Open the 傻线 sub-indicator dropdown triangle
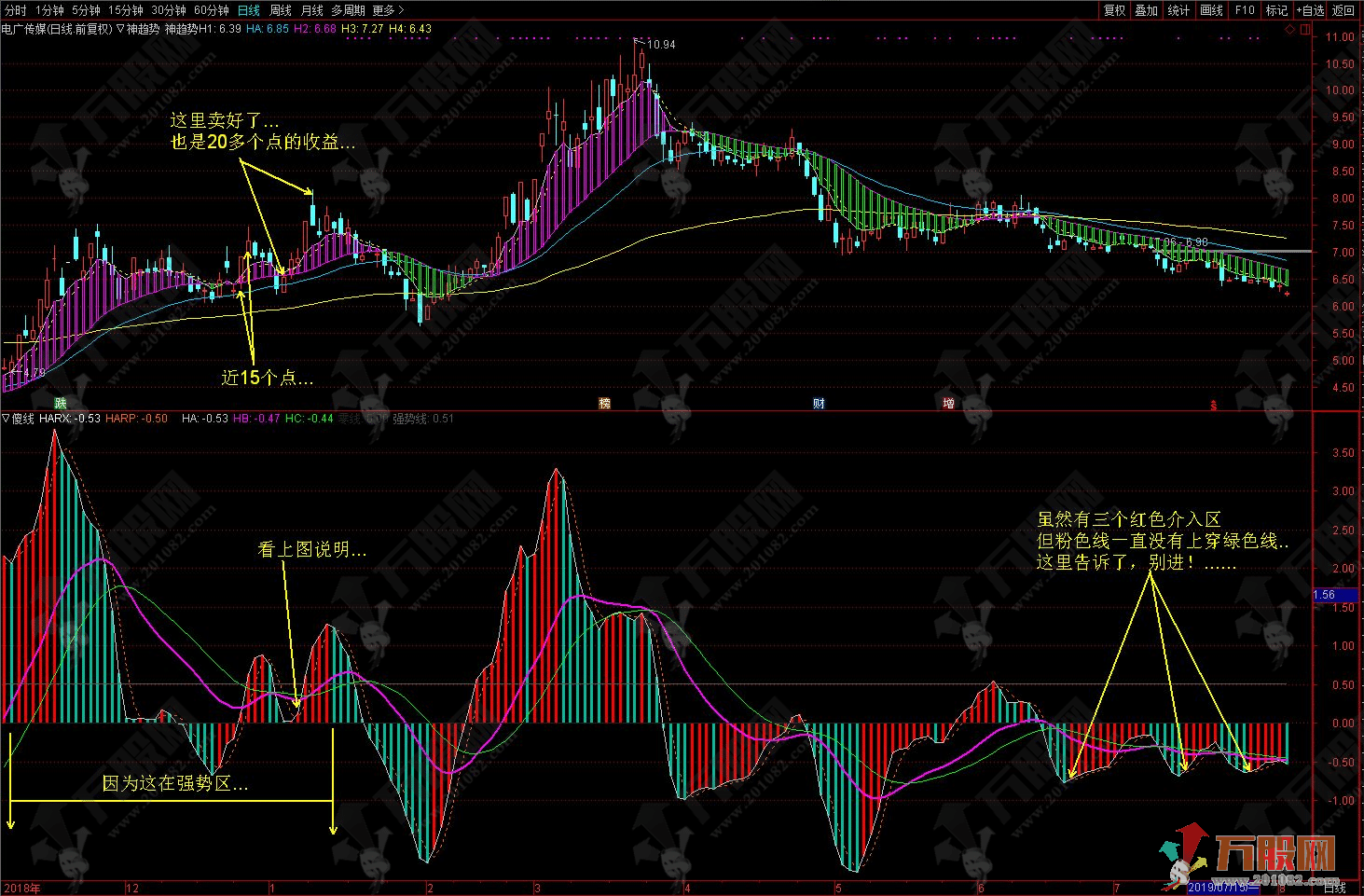The height and width of the screenshot is (896, 1364). [x=7, y=419]
